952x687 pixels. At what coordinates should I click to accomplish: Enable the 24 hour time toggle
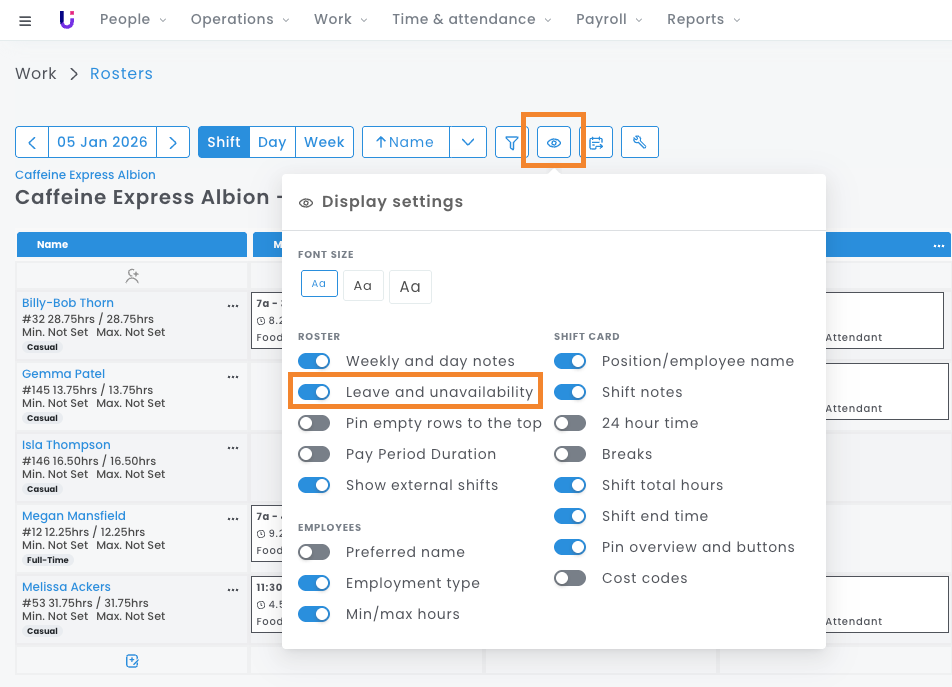pyautogui.click(x=570, y=423)
